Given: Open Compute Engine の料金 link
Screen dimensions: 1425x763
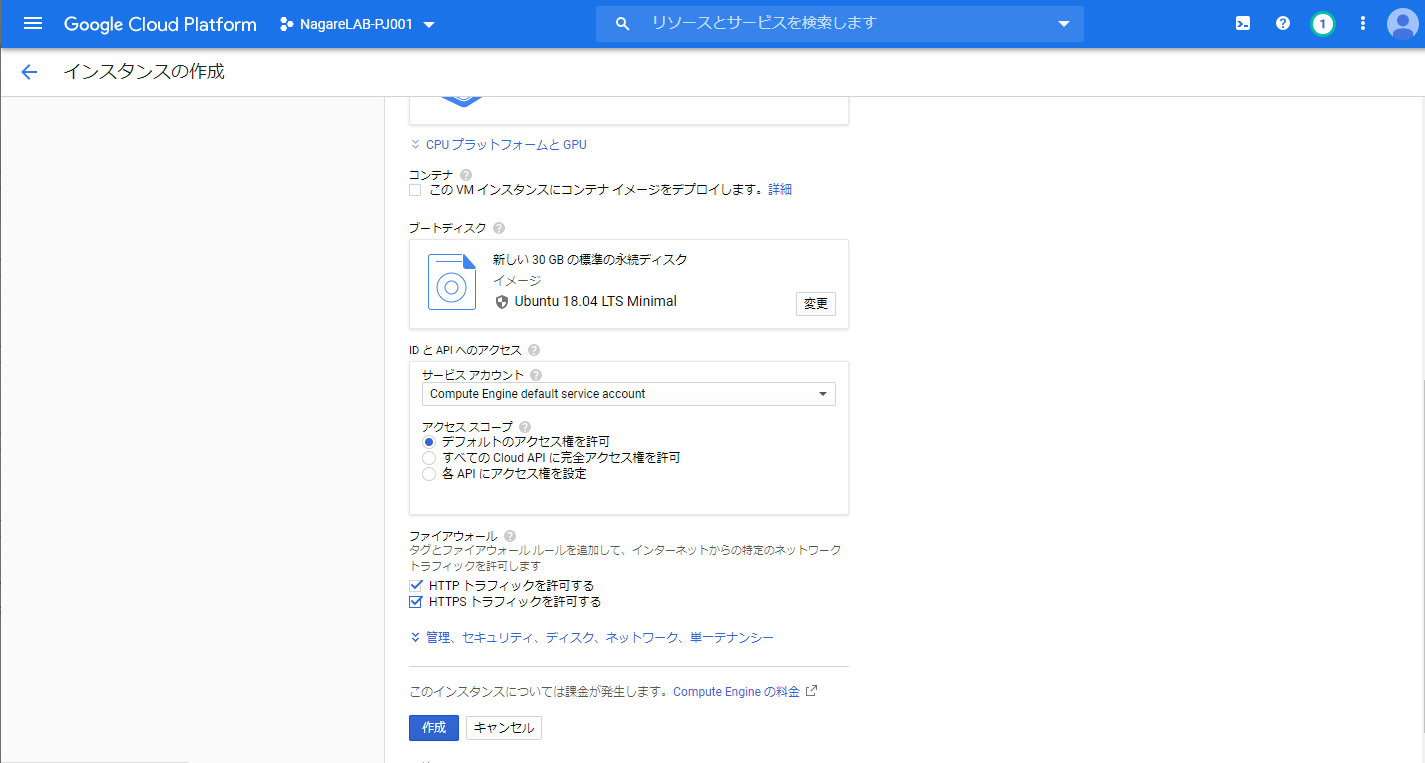Looking at the screenshot, I should [737, 692].
